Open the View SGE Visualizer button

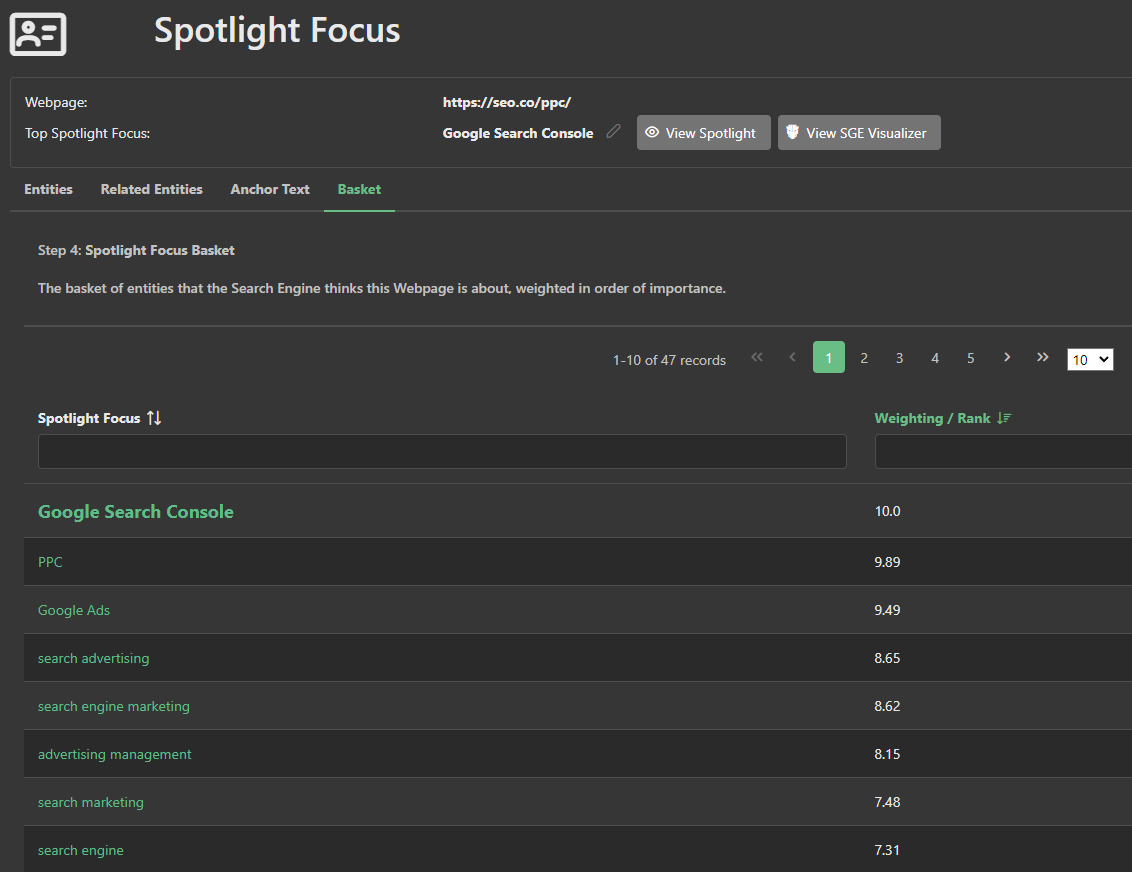click(x=859, y=133)
